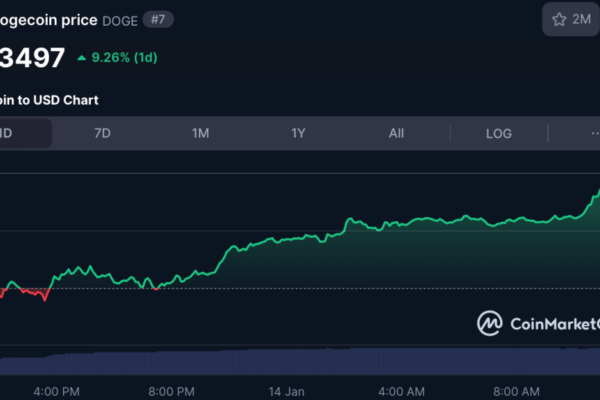Click the 8:00 AM axis label
The height and width of the screenshot is (400, 600).
coord(516,392)
